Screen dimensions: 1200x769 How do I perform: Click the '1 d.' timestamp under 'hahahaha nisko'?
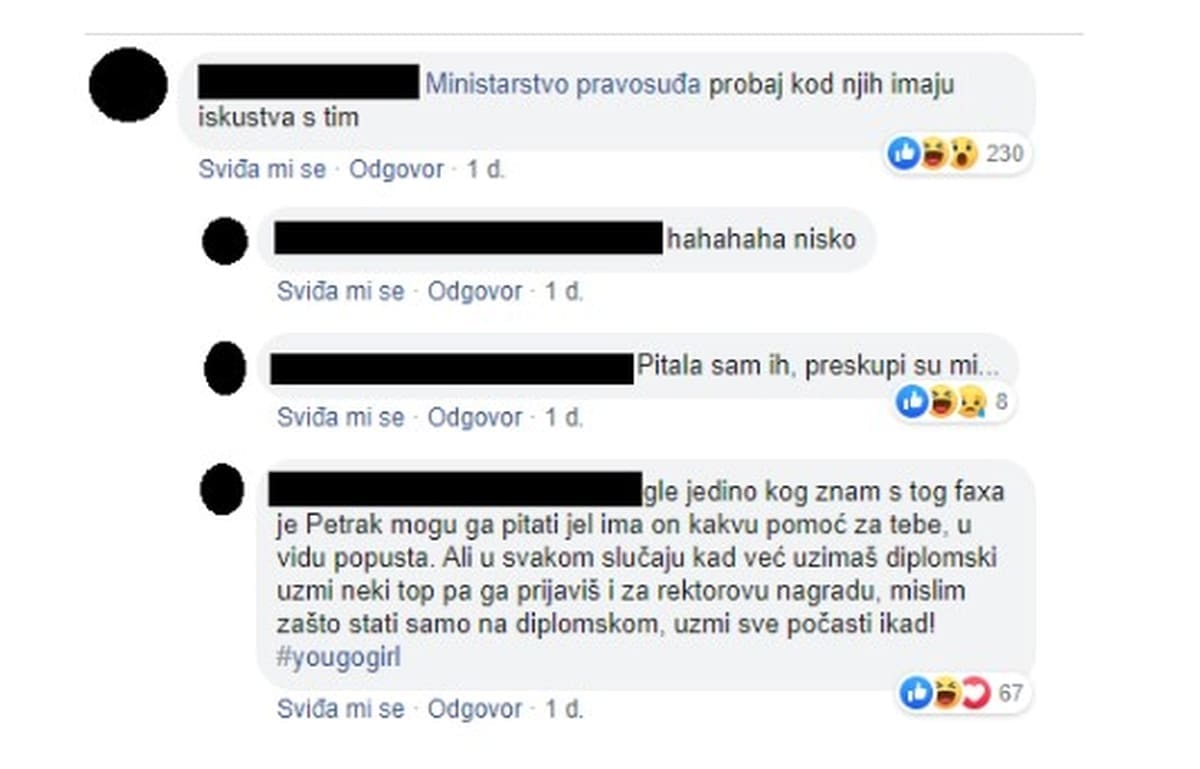[564, 292]
